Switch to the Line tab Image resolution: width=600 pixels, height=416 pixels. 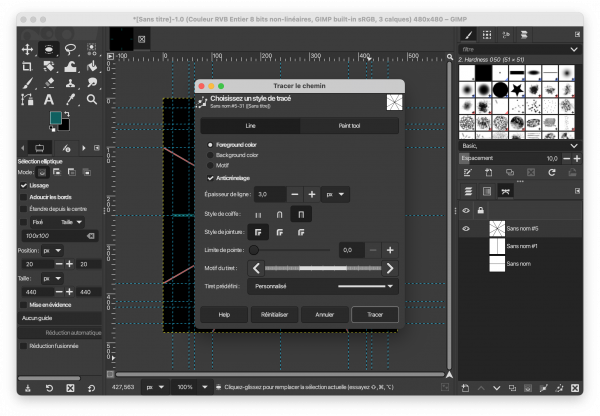[x=250, y=126]
